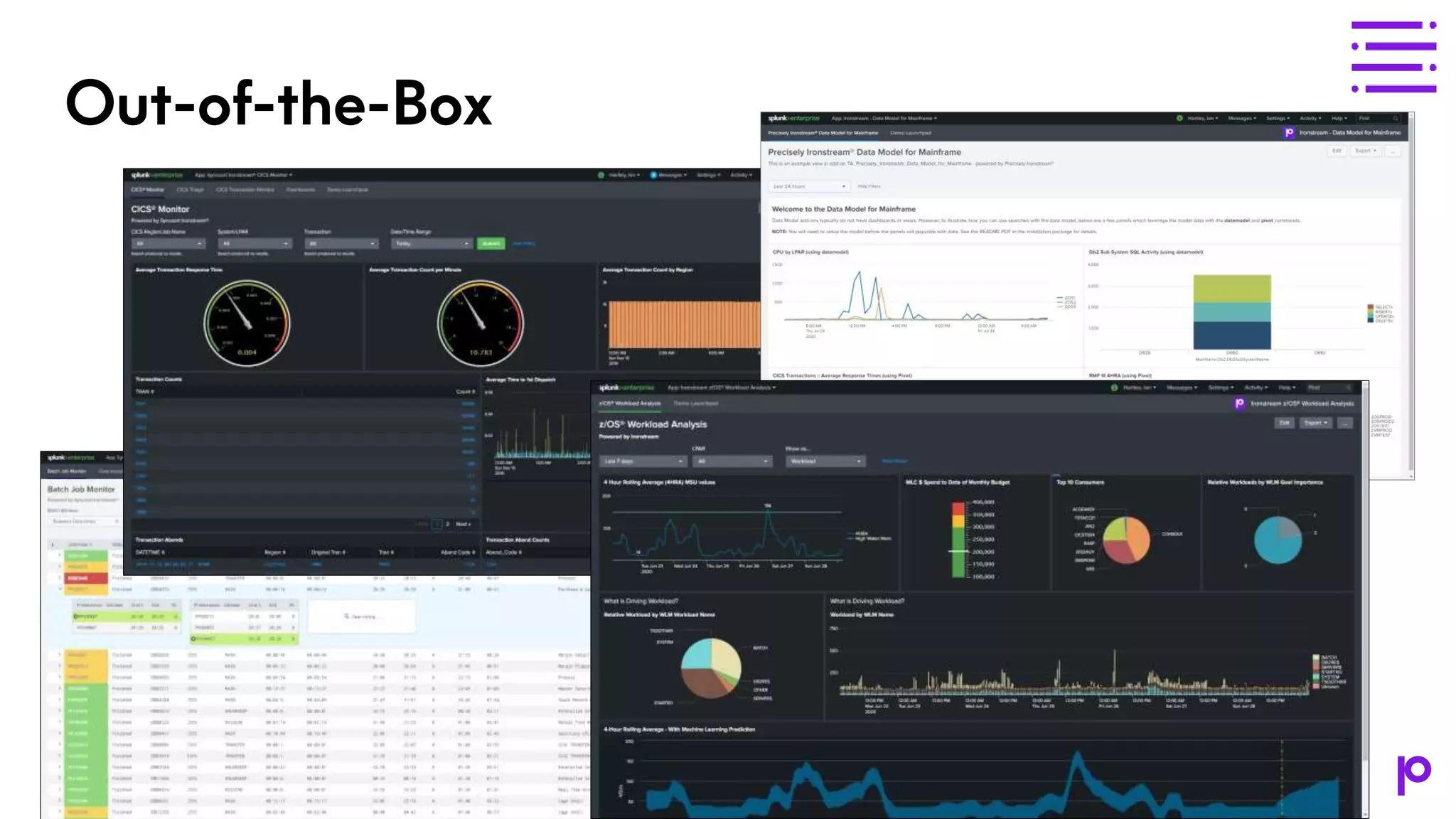The height and width of the screenshot is (819, 1456).
Task: Click the Edit button in Data Model dashboard
Action: [1337, 151]
